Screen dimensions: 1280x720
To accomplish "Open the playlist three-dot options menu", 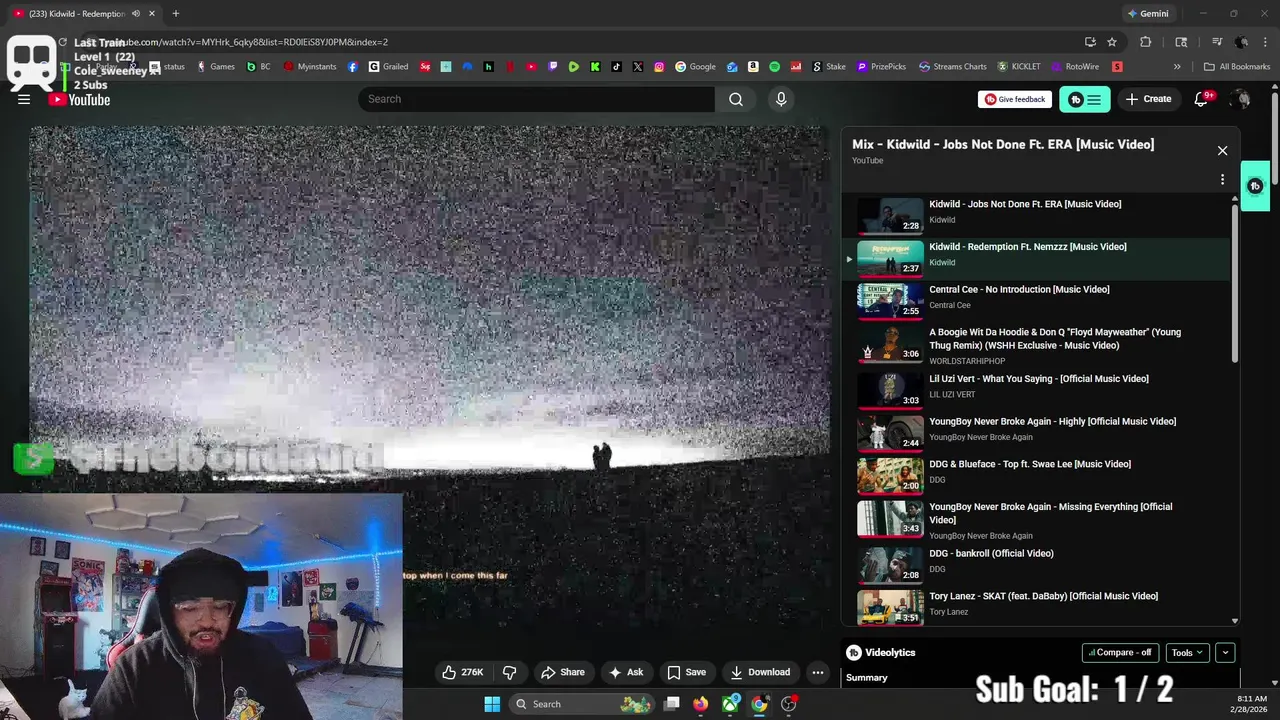I will click(x=1222, y=180).
